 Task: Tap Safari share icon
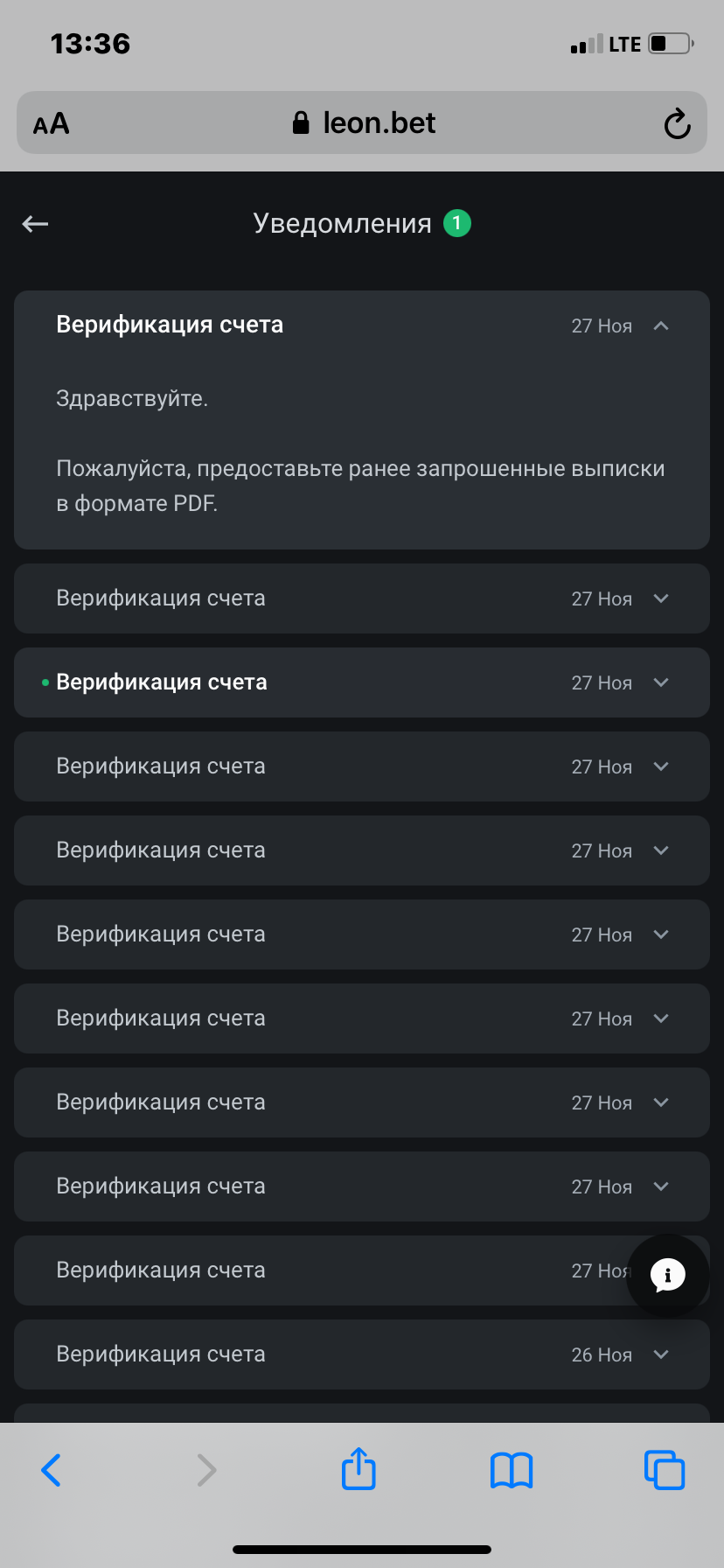pyautogui.click(x=359, y=1469)
